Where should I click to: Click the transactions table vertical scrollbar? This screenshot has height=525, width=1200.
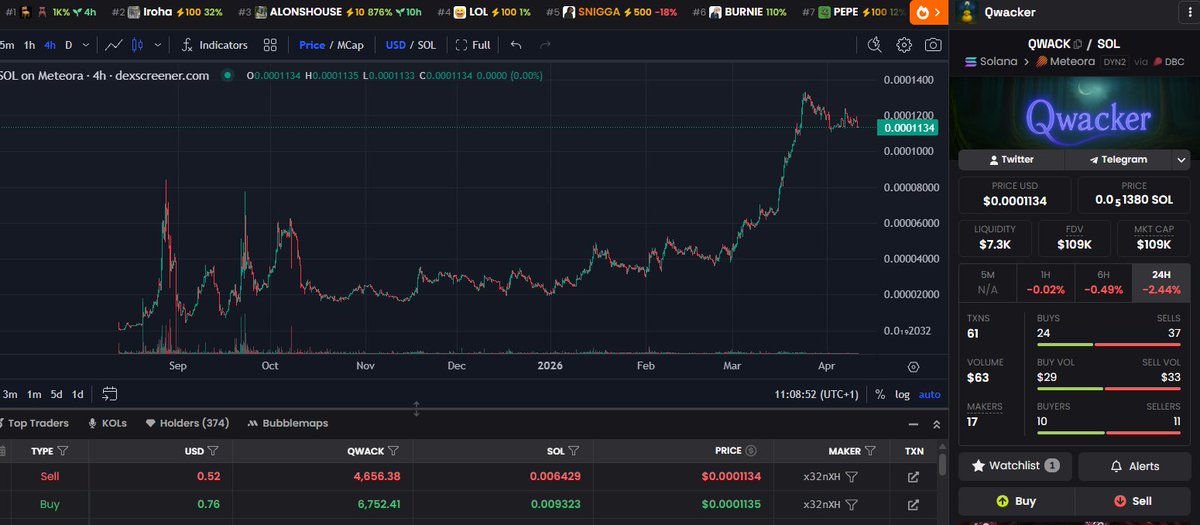point(942,463)
